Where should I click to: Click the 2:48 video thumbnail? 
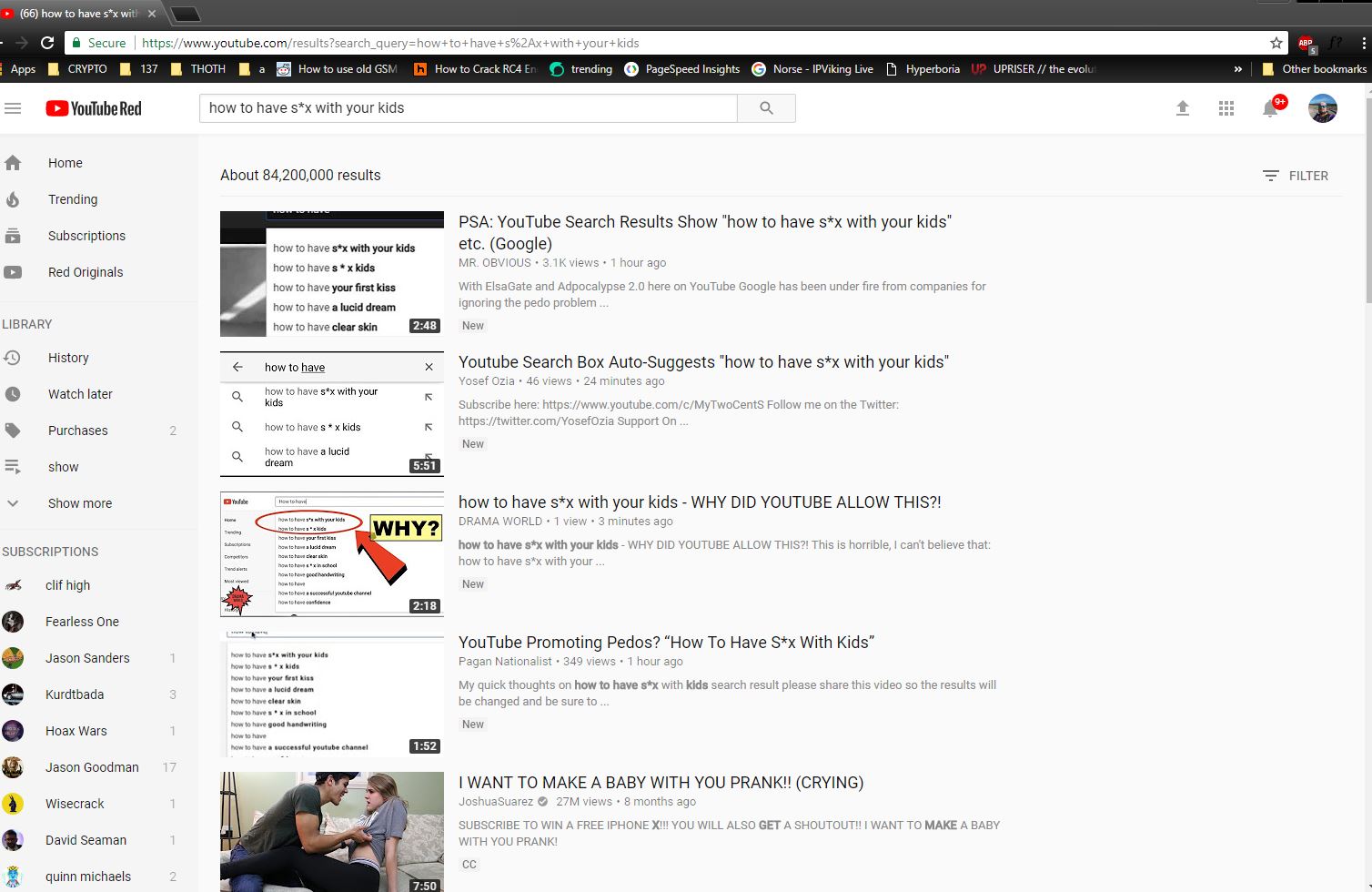tap(332, 274)
